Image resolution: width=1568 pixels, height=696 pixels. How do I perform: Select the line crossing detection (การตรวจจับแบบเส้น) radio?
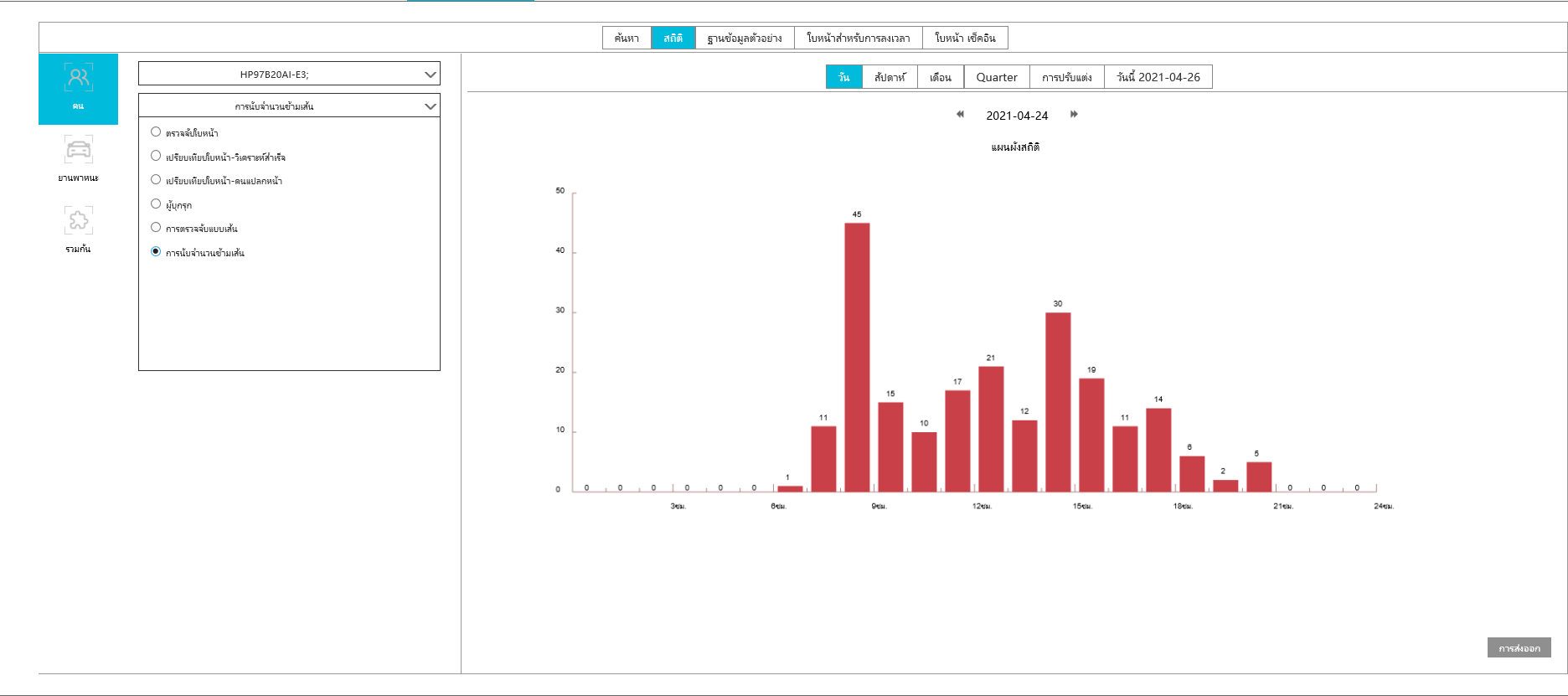coord(156,228)
